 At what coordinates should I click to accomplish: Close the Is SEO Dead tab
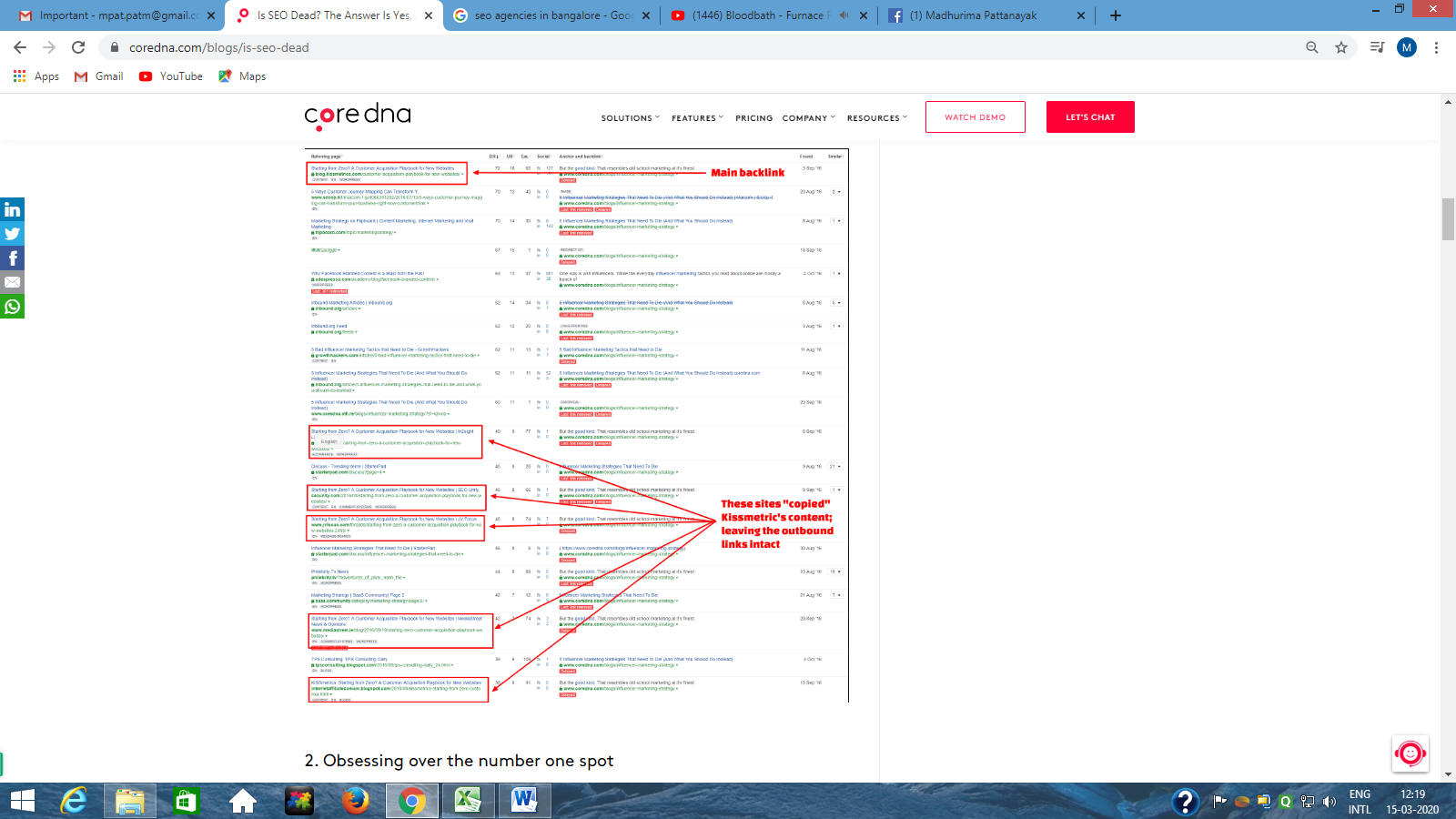pyautogui.click(x=429, y=15)
